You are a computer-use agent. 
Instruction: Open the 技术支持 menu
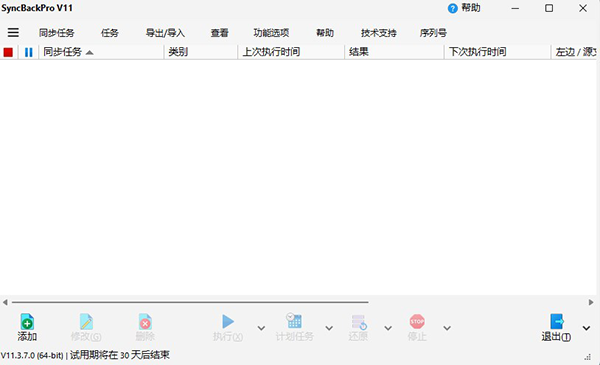379,33
